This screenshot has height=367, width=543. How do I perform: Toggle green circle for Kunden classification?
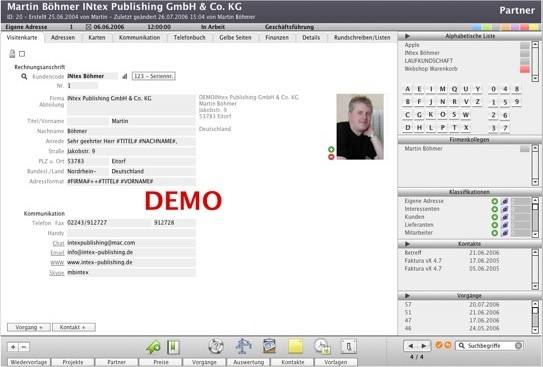495,217
